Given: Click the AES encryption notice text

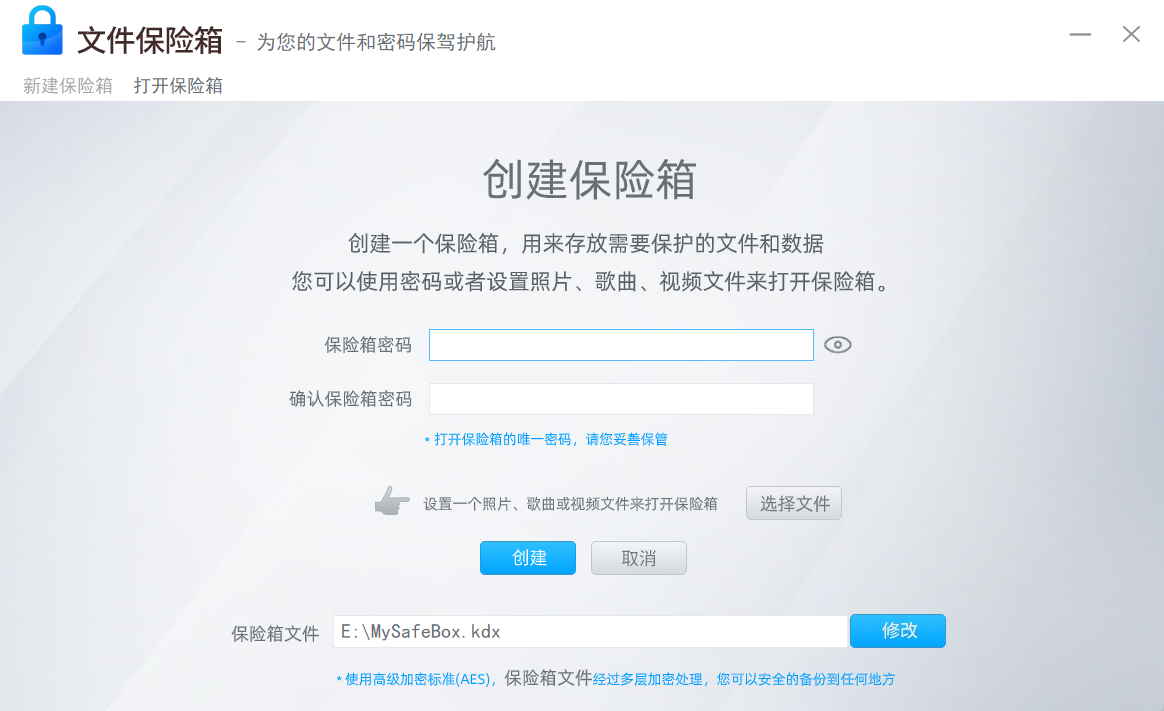Looking at the screenshot, I should click(x=615, y=678).
